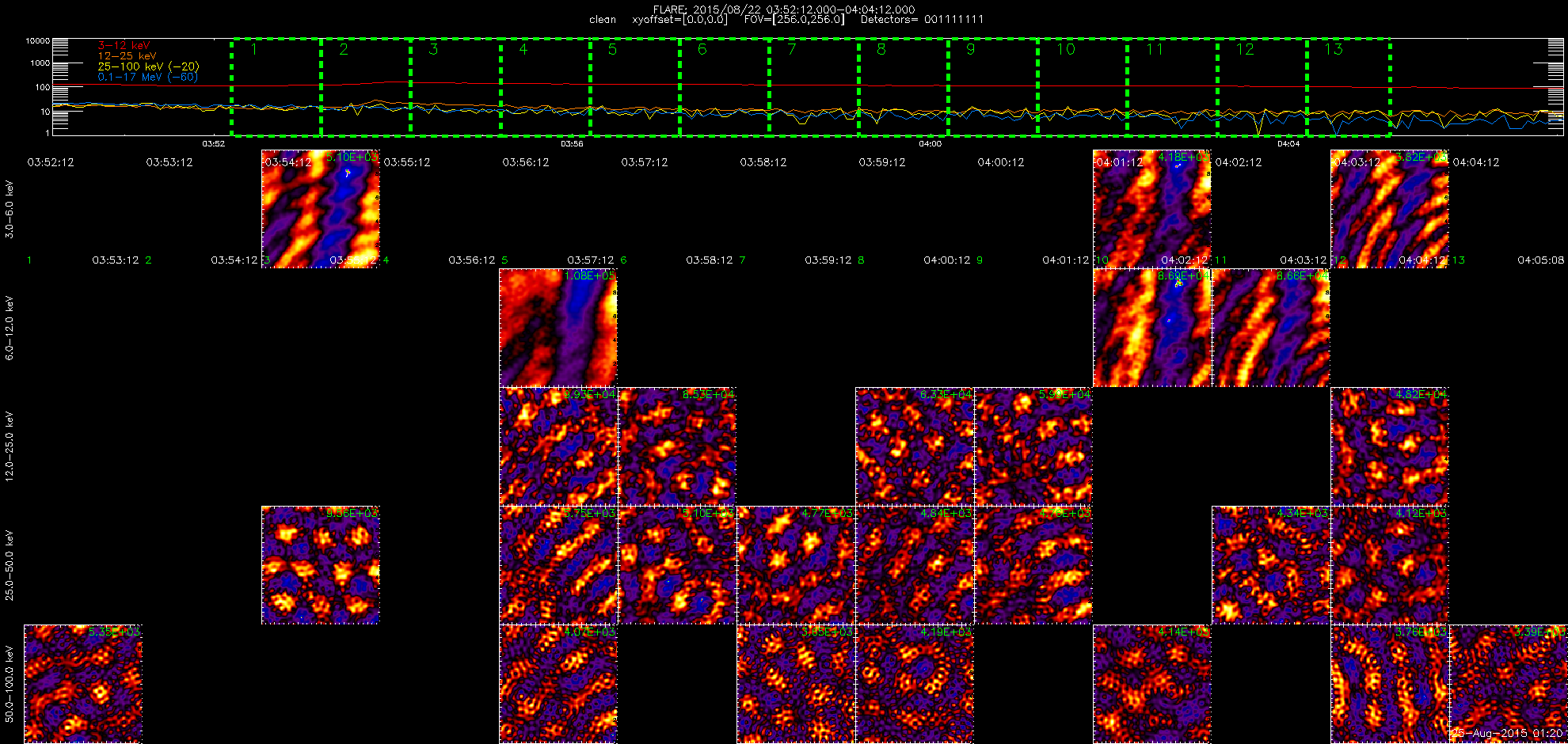The width and height of the screenshot is (1568, 744).
Task: View the 12.0-25.0 keV image peaking 4.82E+04
Action: tap(1390, 446)
